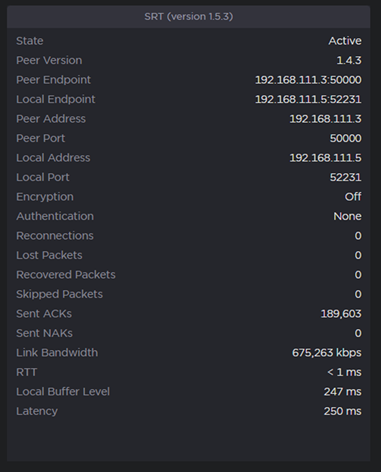381x472 pixels.
Task: Click the Link Bandwidth label
Action: (x=57, y=353)
